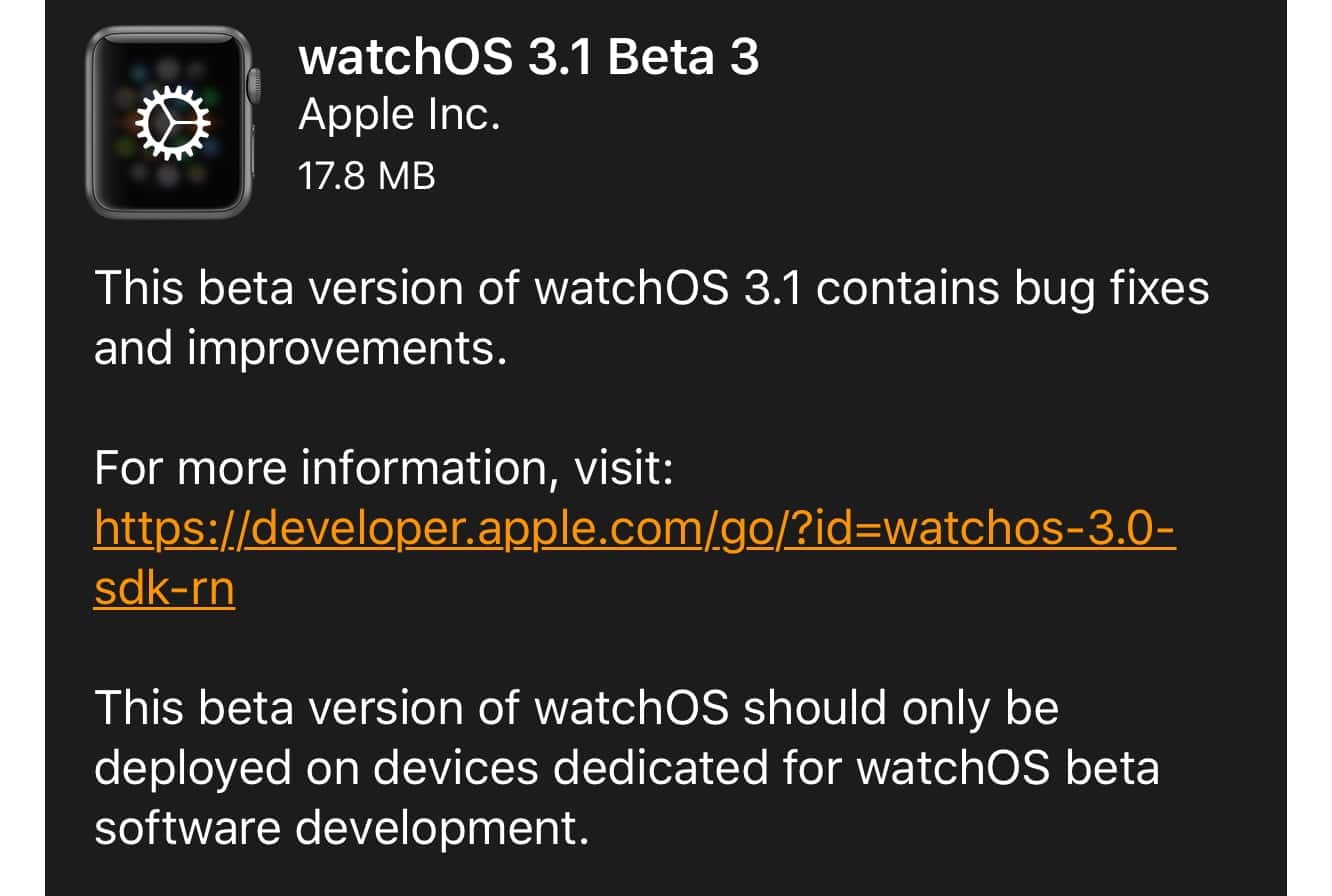Image resolution: width=1332 pixels, height=896 pixels.
Task: Click the number 3.1 in the title
Action: (569, 59)
